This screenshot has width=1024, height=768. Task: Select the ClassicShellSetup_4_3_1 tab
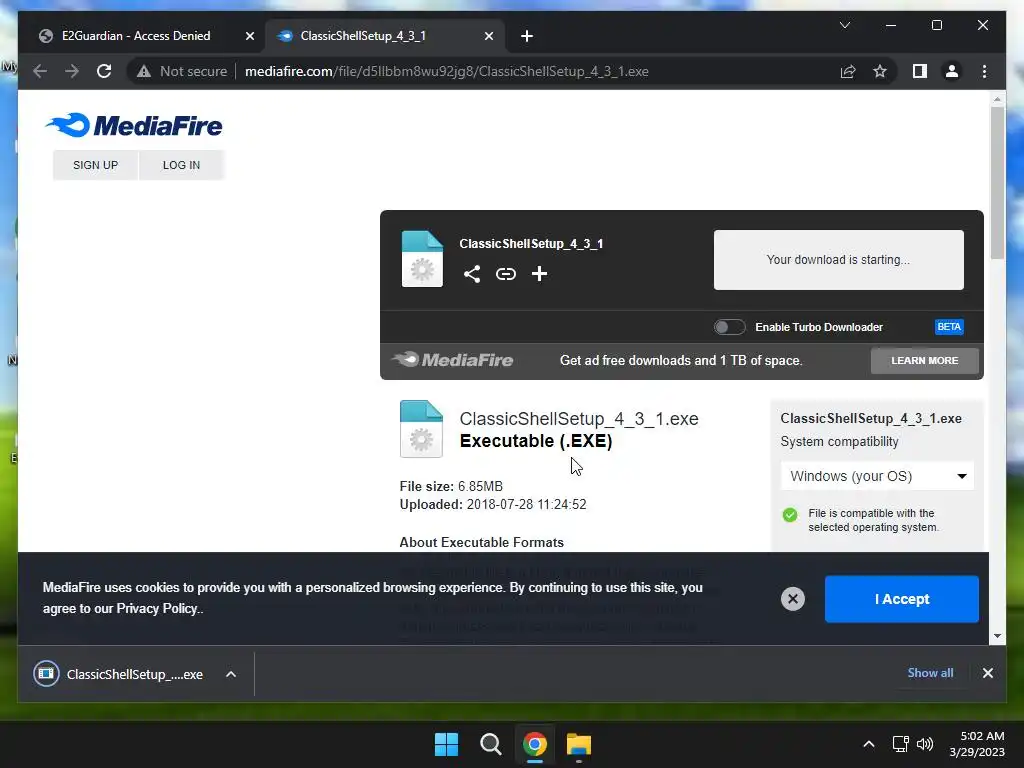pos(362,36)
